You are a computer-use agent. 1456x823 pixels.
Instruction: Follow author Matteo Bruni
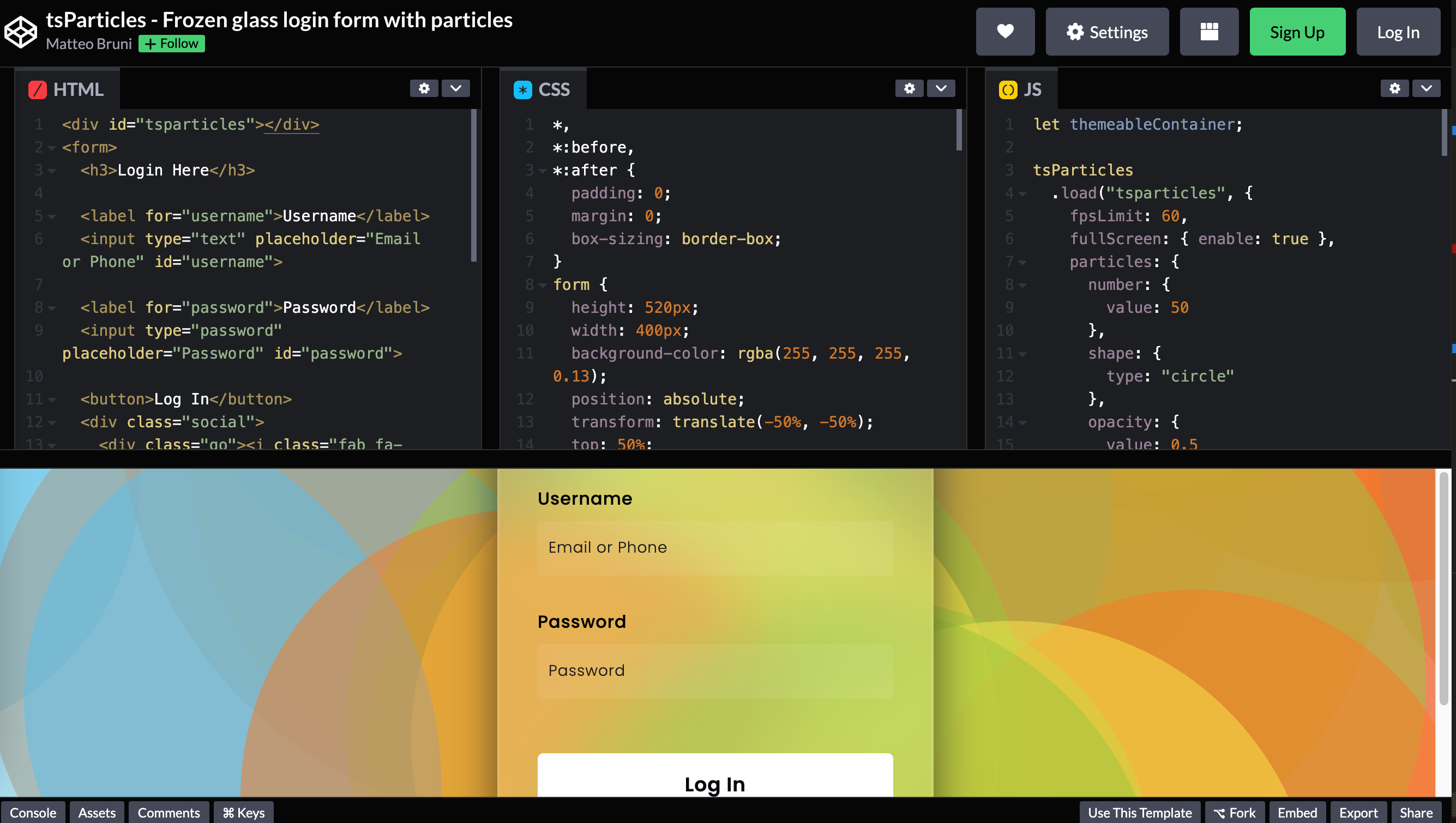(171, 44)
